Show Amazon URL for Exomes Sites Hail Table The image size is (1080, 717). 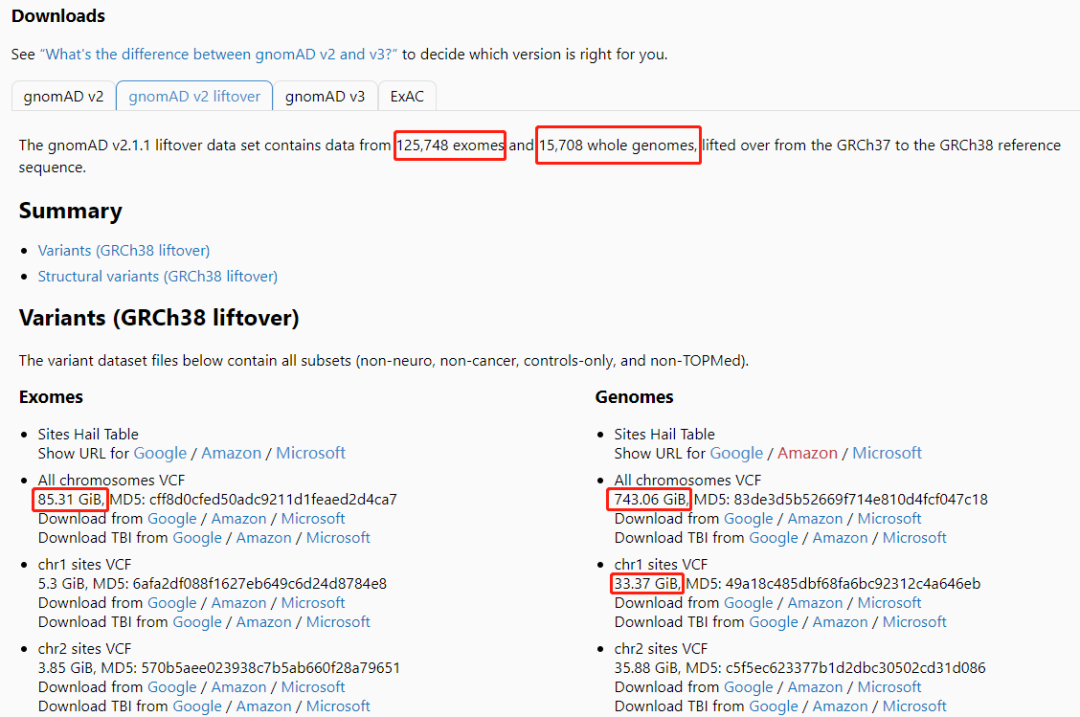coord(231,453)
